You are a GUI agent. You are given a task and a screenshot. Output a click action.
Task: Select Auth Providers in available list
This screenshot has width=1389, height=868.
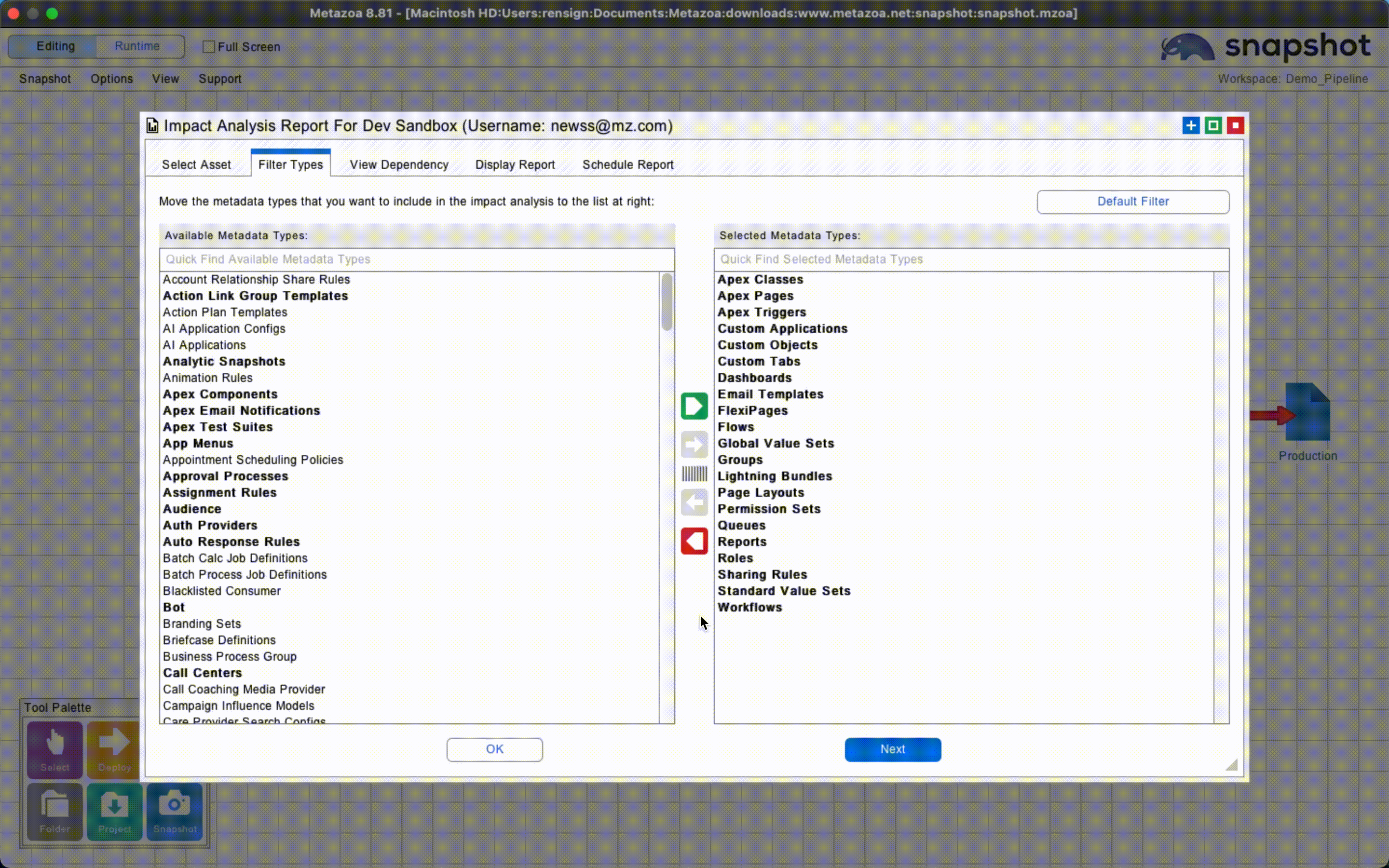pos(410,526)
